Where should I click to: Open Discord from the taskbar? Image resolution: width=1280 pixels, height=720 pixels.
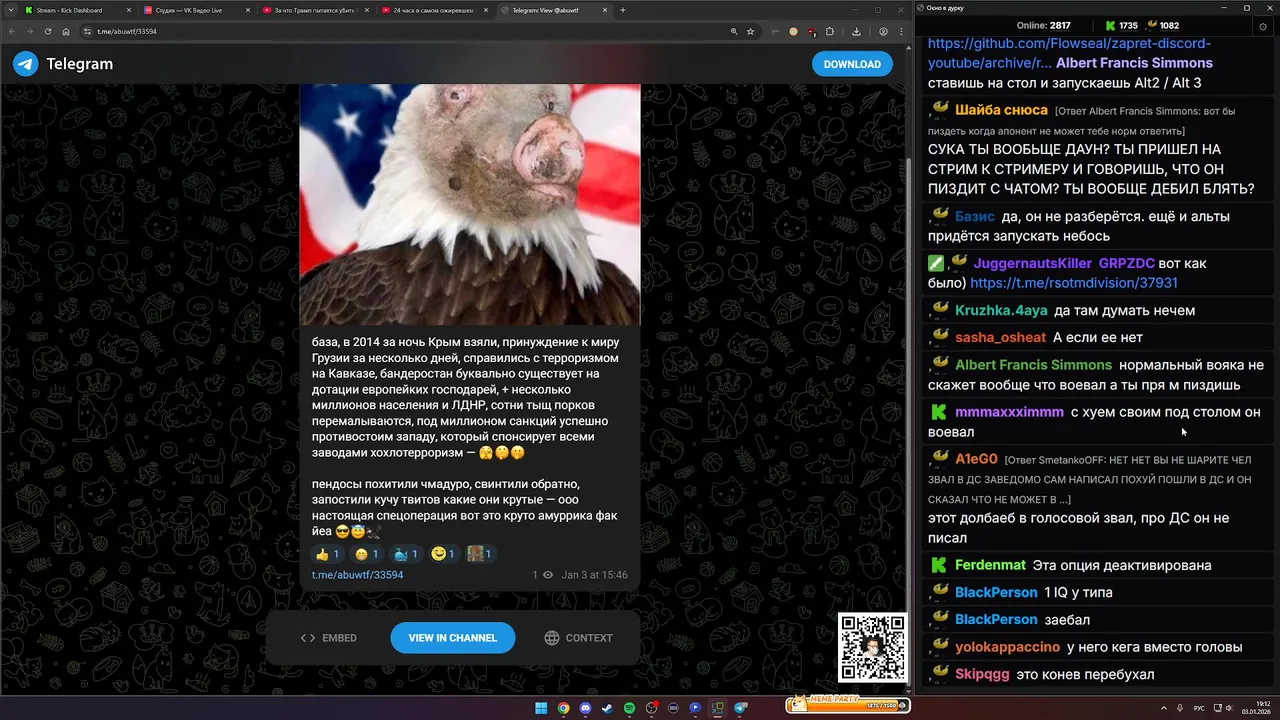[x=585, y=708]
